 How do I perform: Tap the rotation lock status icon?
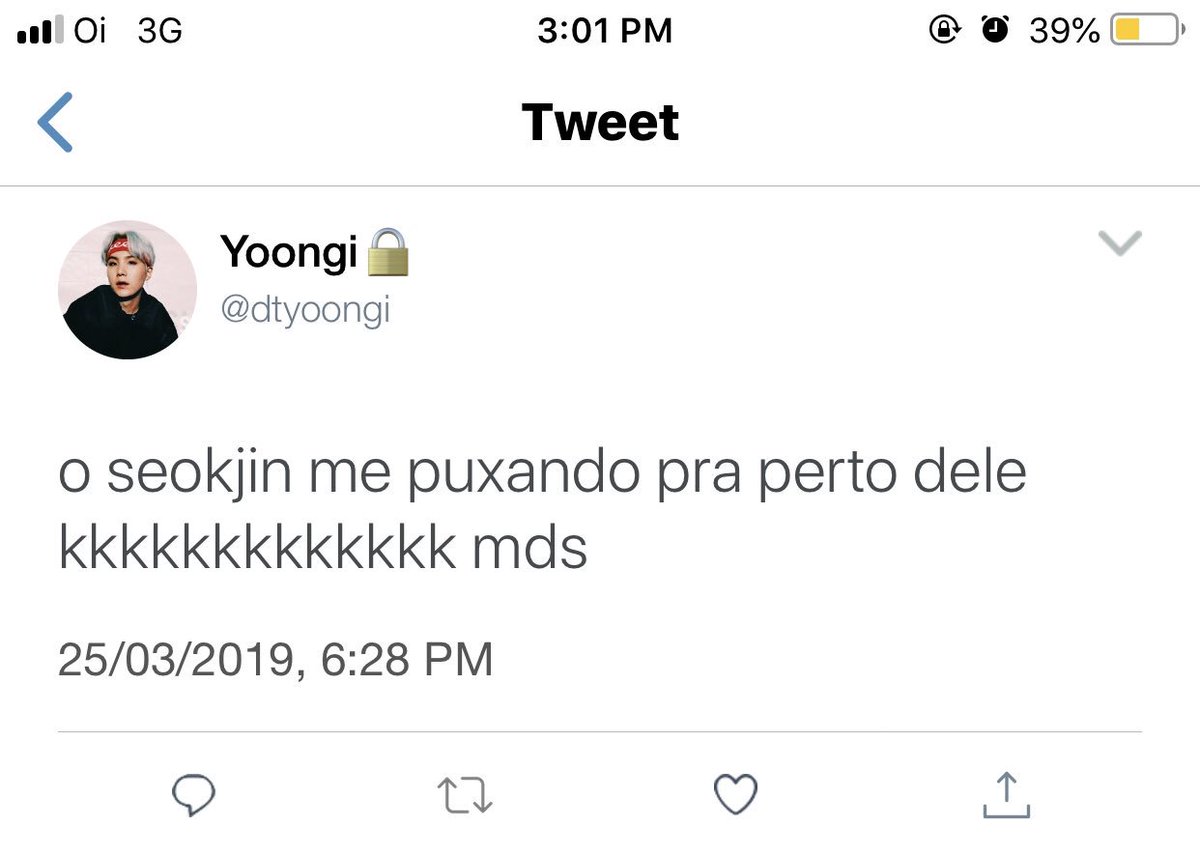pos(944,31)
